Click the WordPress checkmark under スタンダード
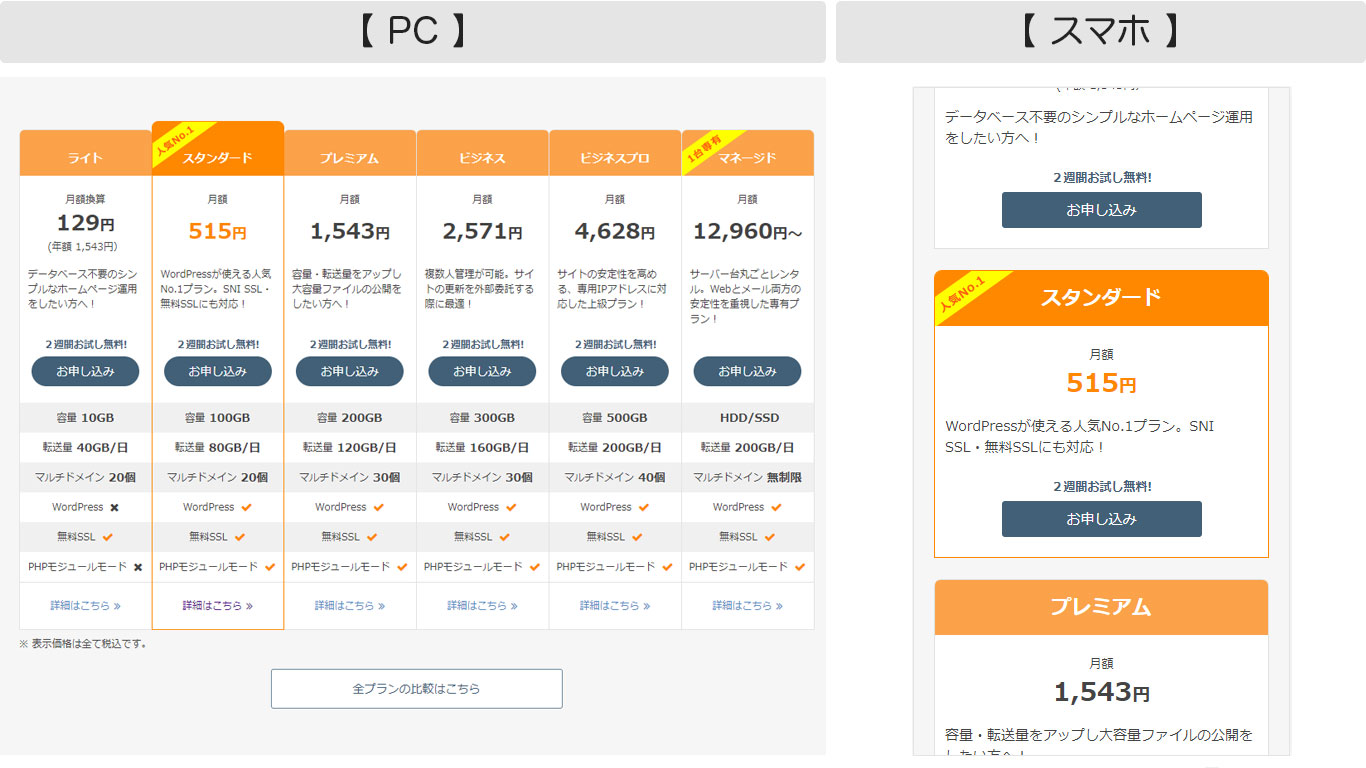 [x=245, y=507]
